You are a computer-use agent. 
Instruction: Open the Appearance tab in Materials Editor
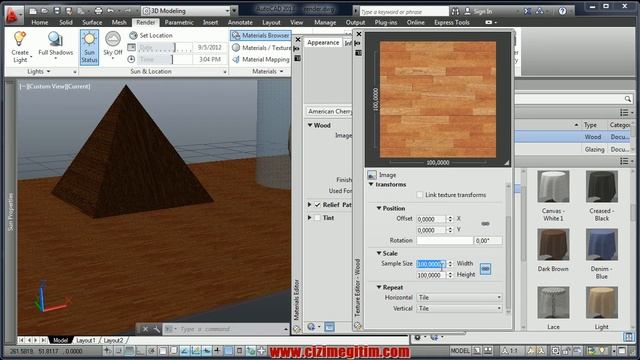323,42
